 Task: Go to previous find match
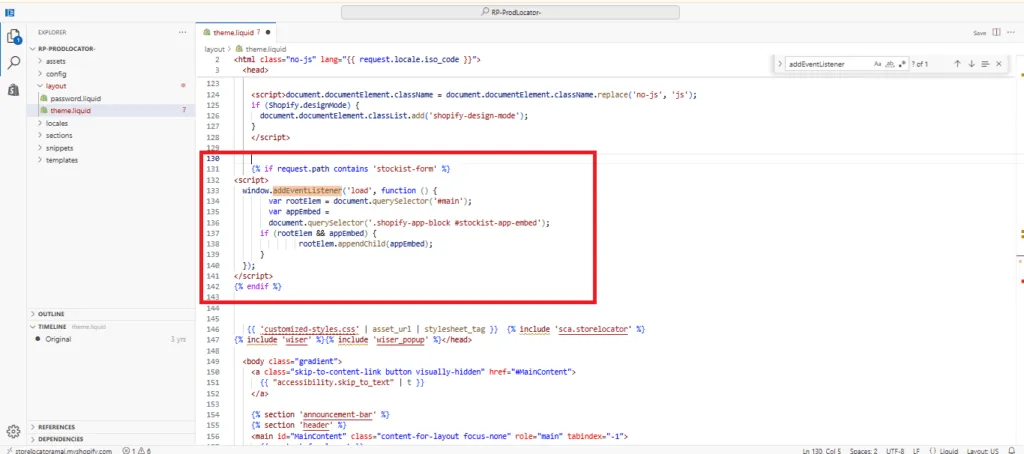click(957, 64)
